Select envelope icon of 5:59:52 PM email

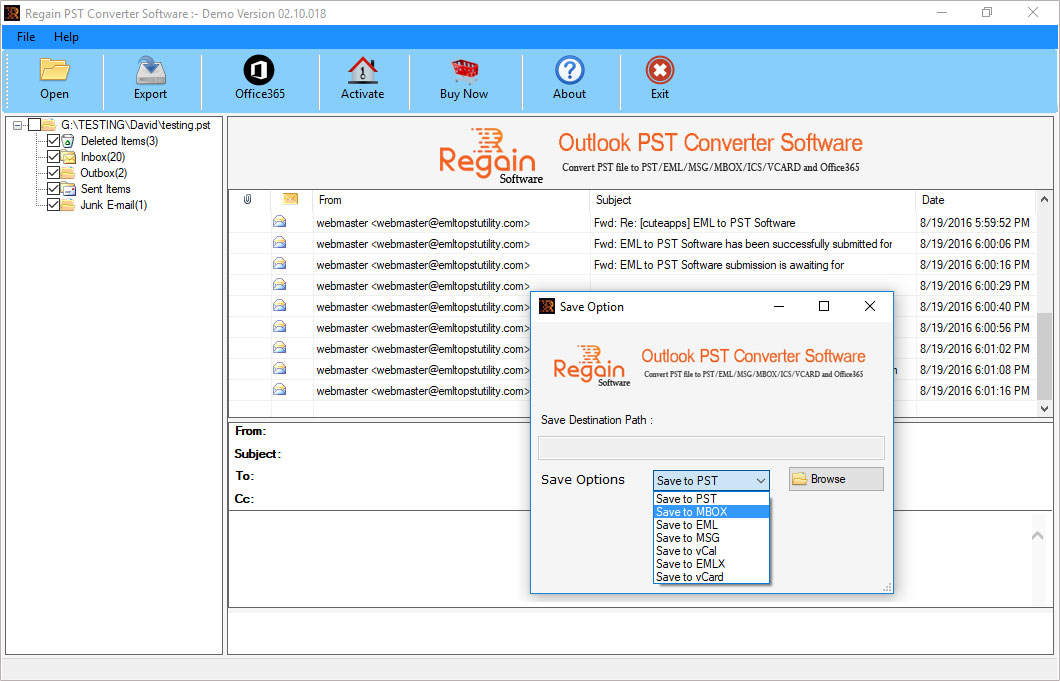[279, 222]
